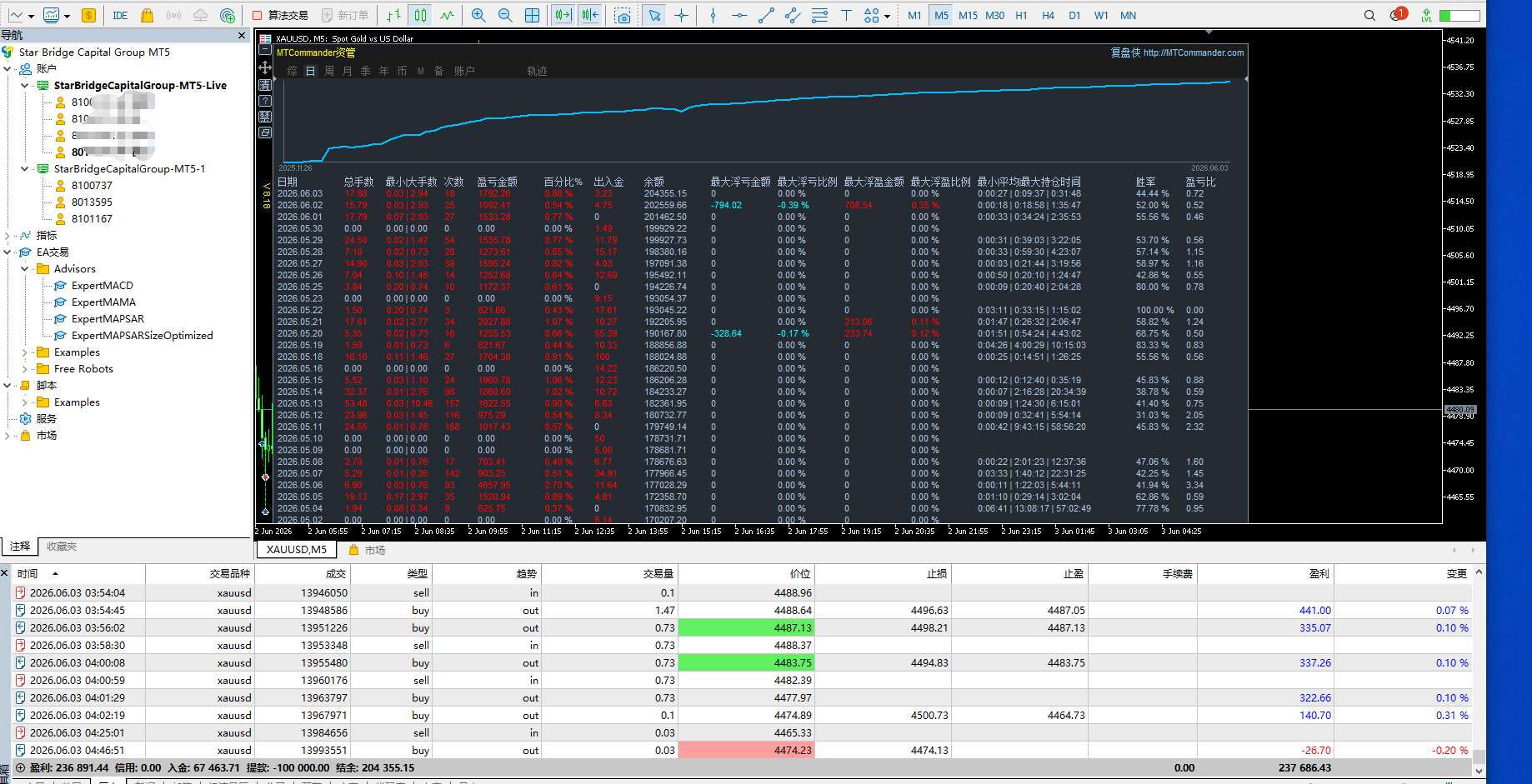Open the IDE (MetaEditor) toolbar button
1532x784 pixels.
120,15
